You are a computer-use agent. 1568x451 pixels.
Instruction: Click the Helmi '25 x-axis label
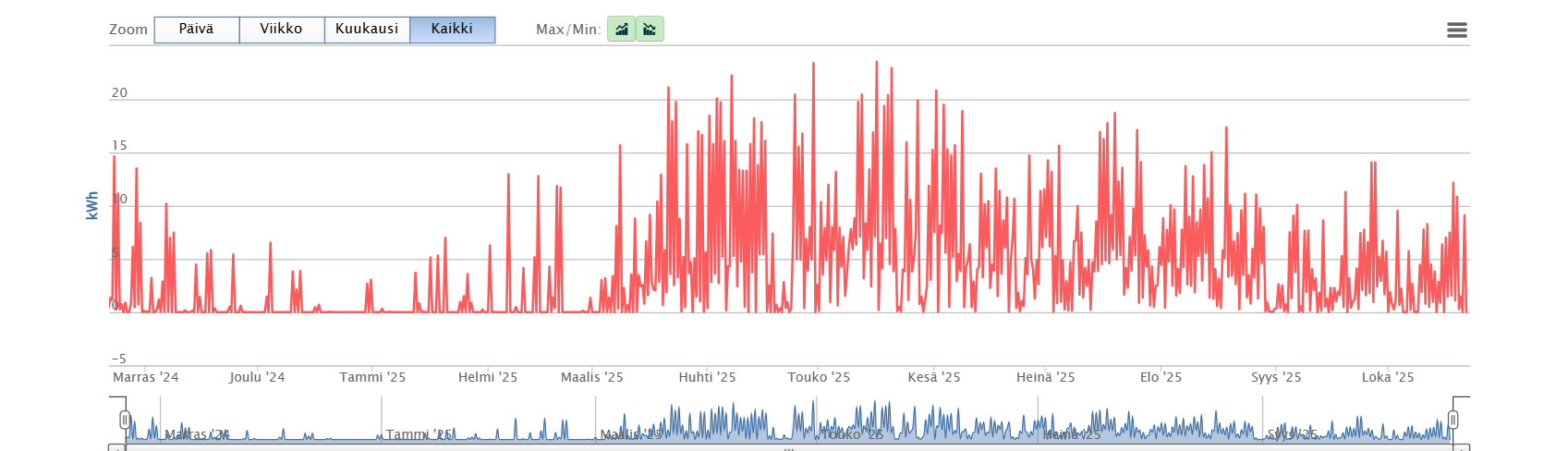pos(488,377)
